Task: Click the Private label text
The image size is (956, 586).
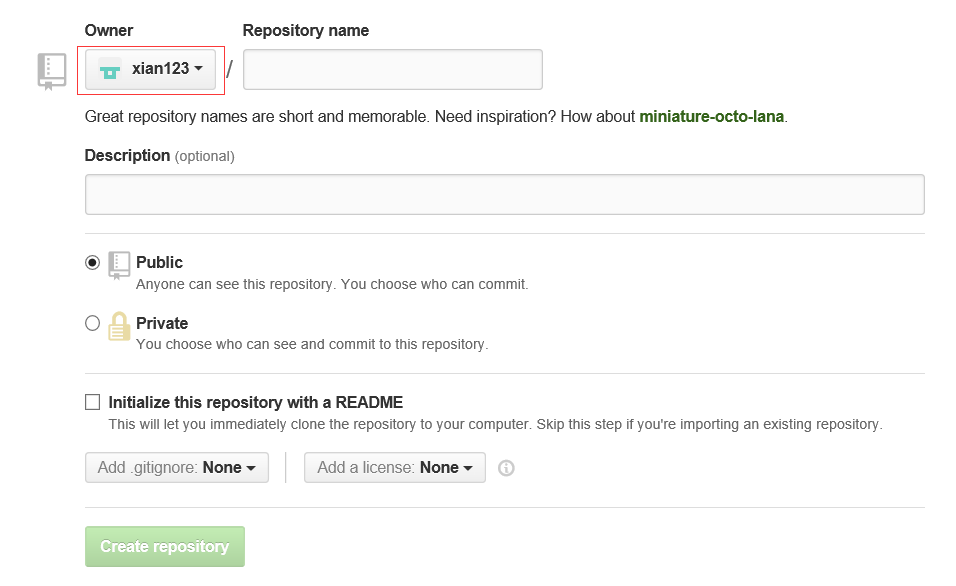Action: point(162,323)
